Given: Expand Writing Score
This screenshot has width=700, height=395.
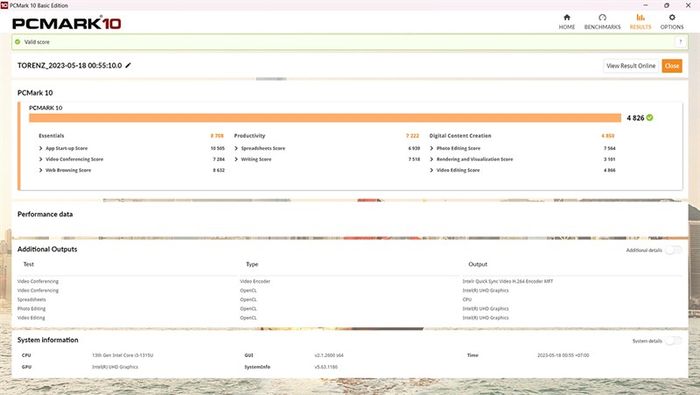Looking at the screenshot, I should tap(236, 159).
